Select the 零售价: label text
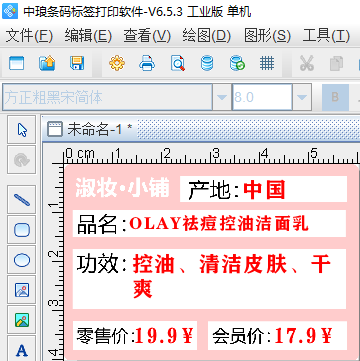This screenshot has width=360, height=361. click(106, 336)
